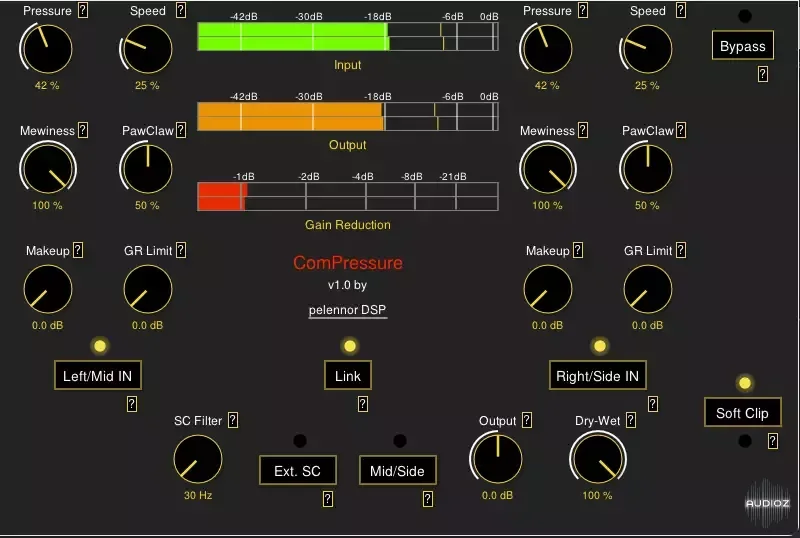Toggle Right/Side IN channel button
Viewport: 800px width, 538px height.
[597, 376]
